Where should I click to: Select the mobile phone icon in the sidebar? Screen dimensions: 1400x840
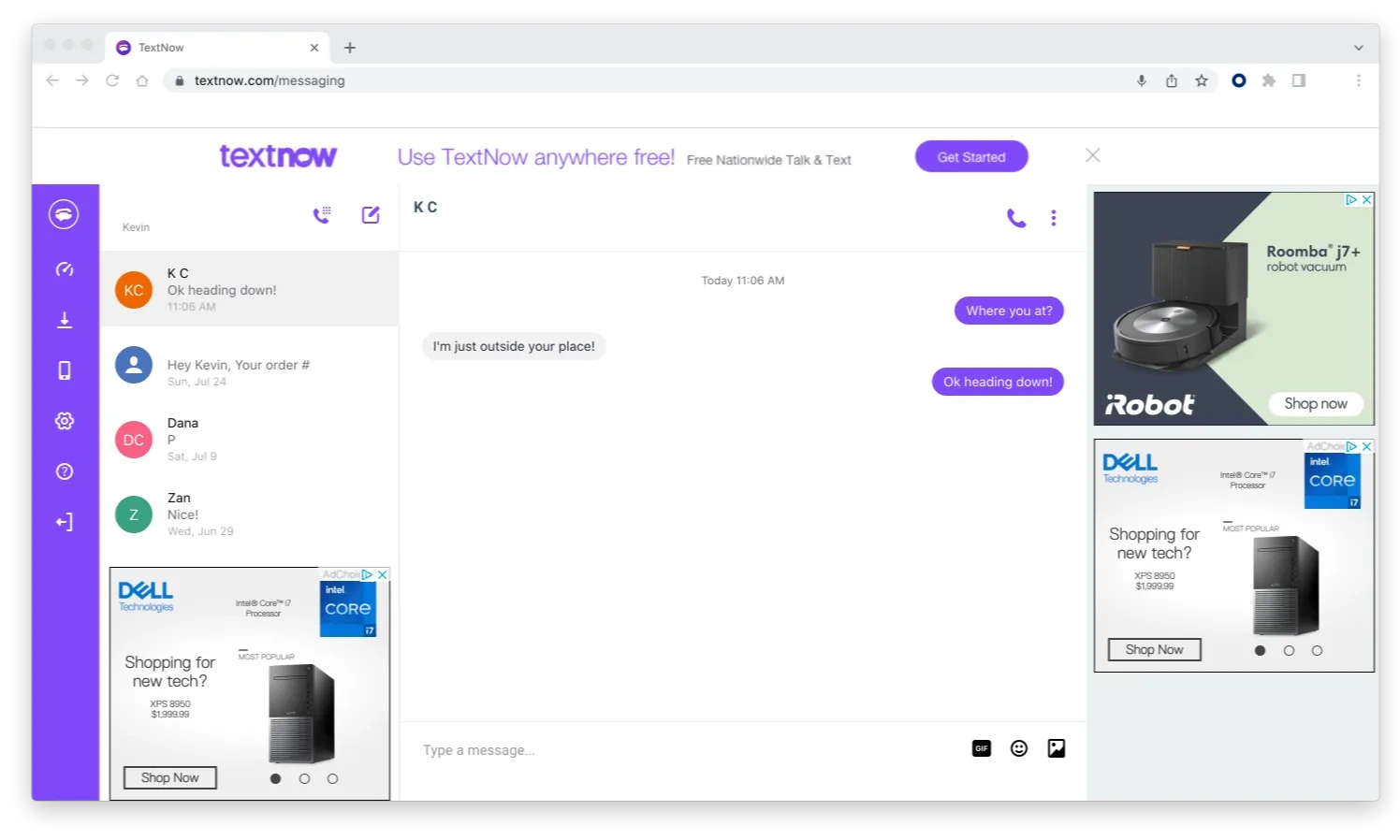tap(64, 369)
